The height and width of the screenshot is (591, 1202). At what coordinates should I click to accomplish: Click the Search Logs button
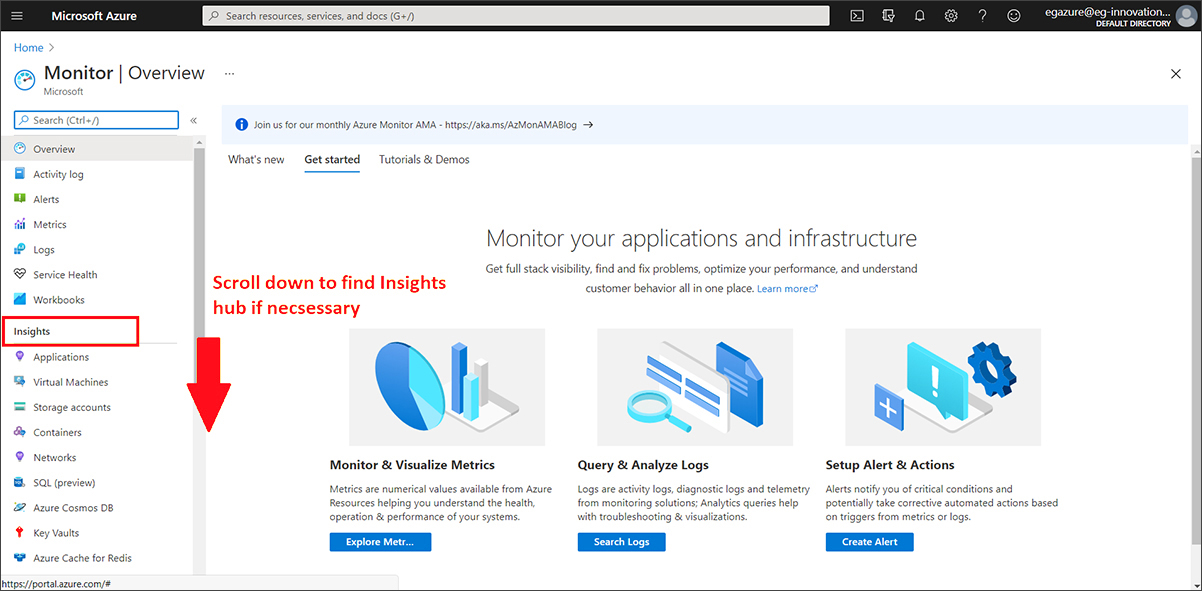click(621, 542)
